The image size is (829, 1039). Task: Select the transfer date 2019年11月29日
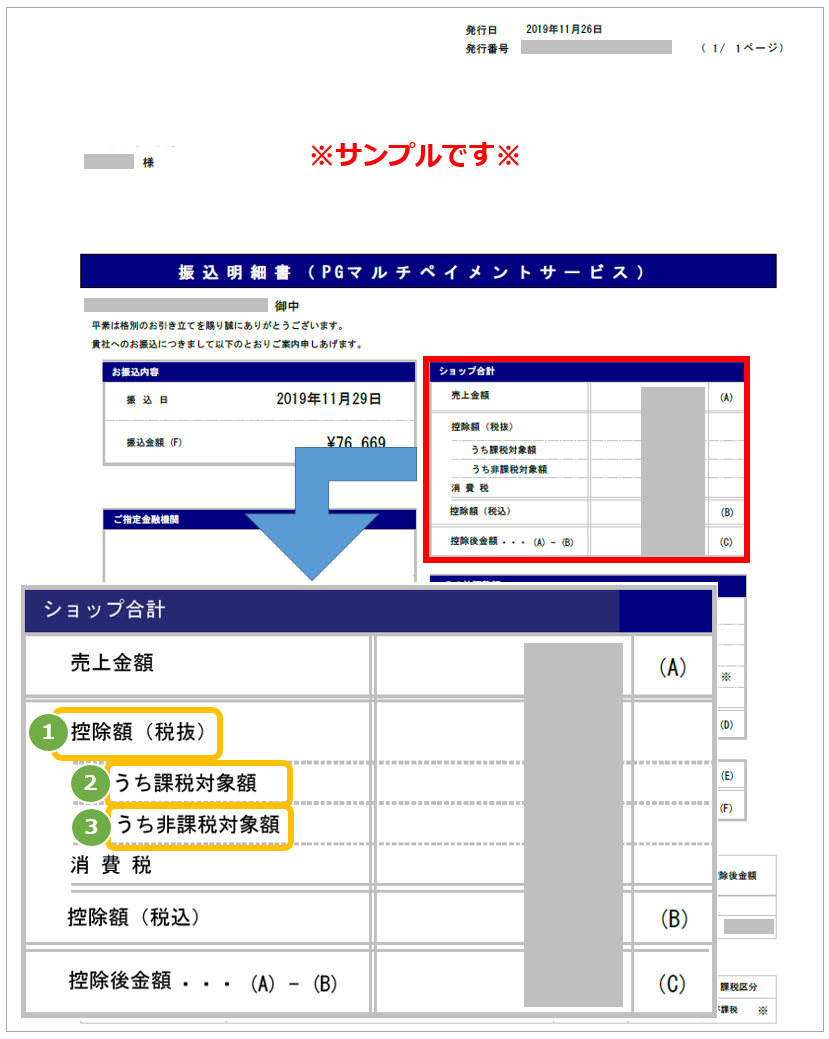coord(329,399)
